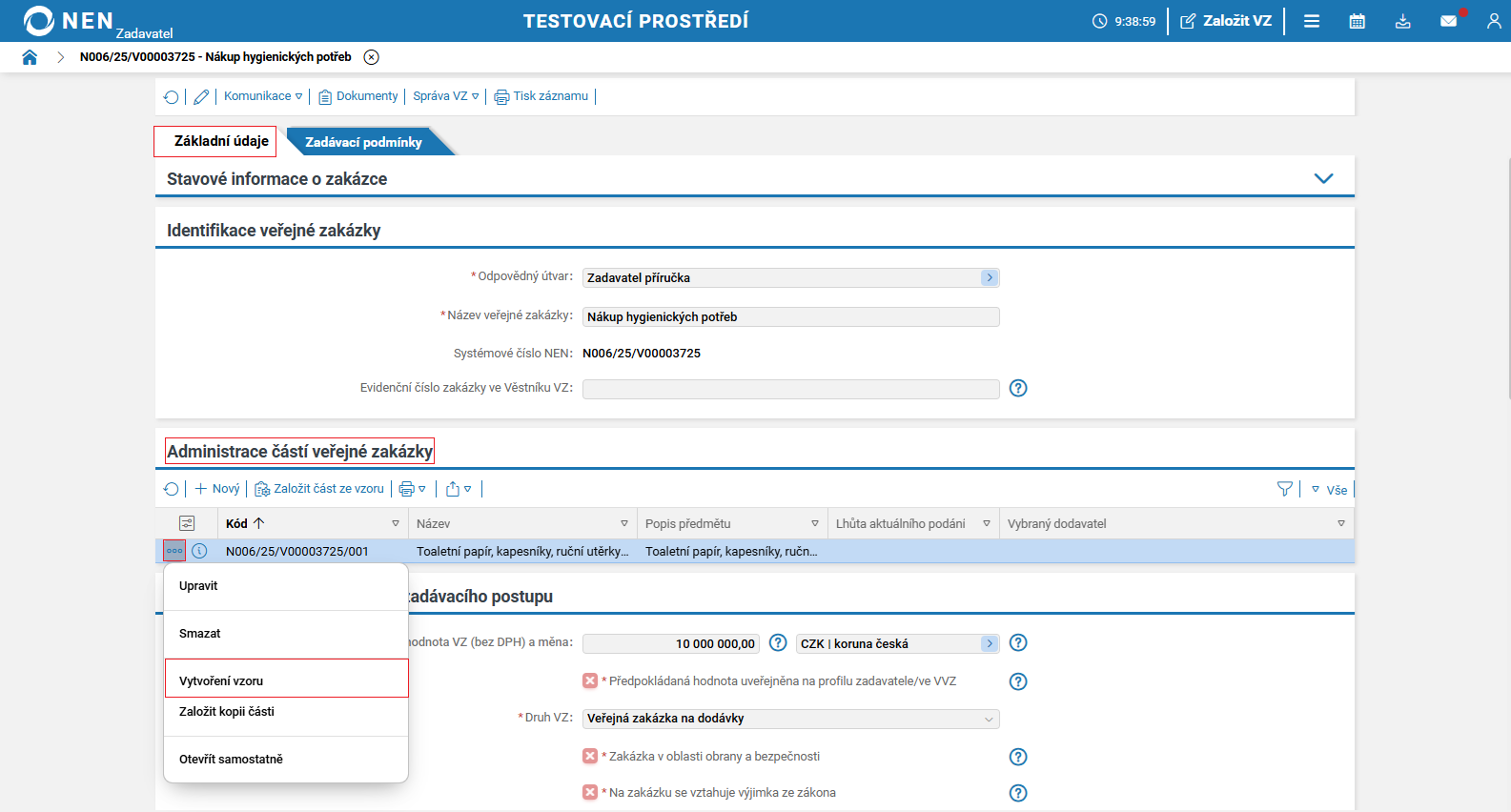Open the calendar icon in header
The width and height of the screenshot is (1511, 812).
tap(1357, 21)
